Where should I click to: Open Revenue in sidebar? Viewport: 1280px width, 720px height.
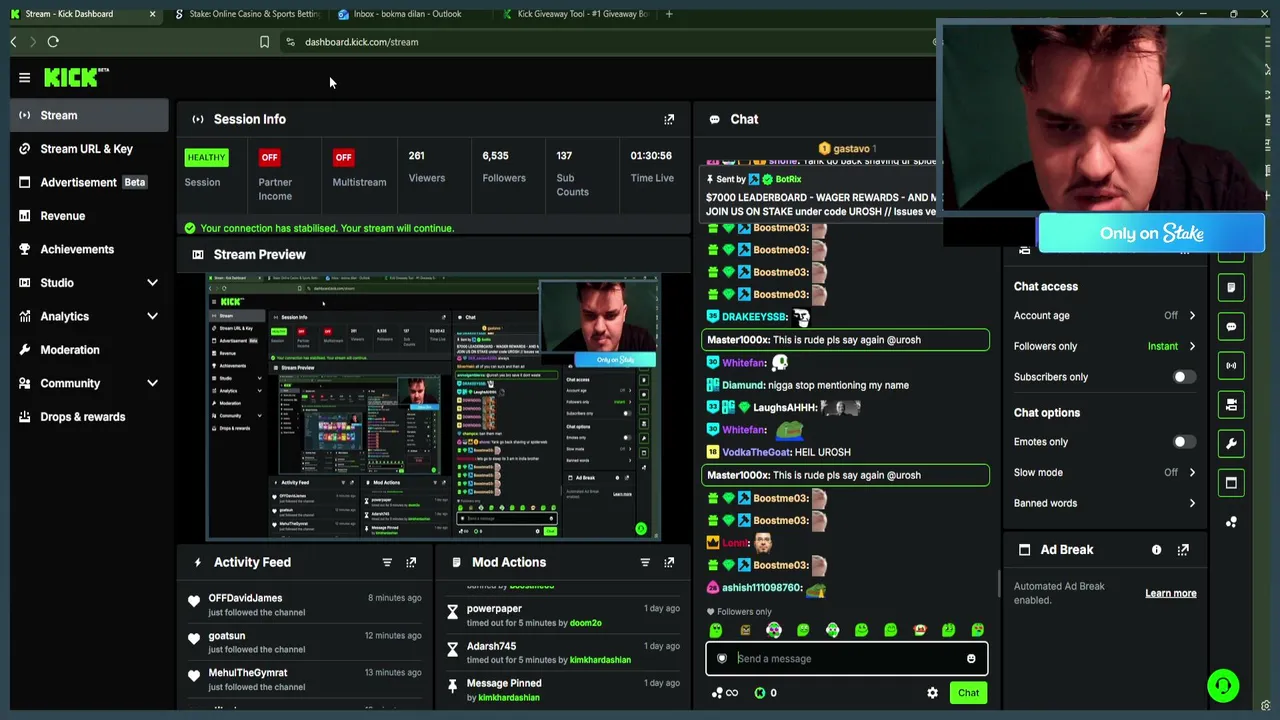[x=89, y=216]
